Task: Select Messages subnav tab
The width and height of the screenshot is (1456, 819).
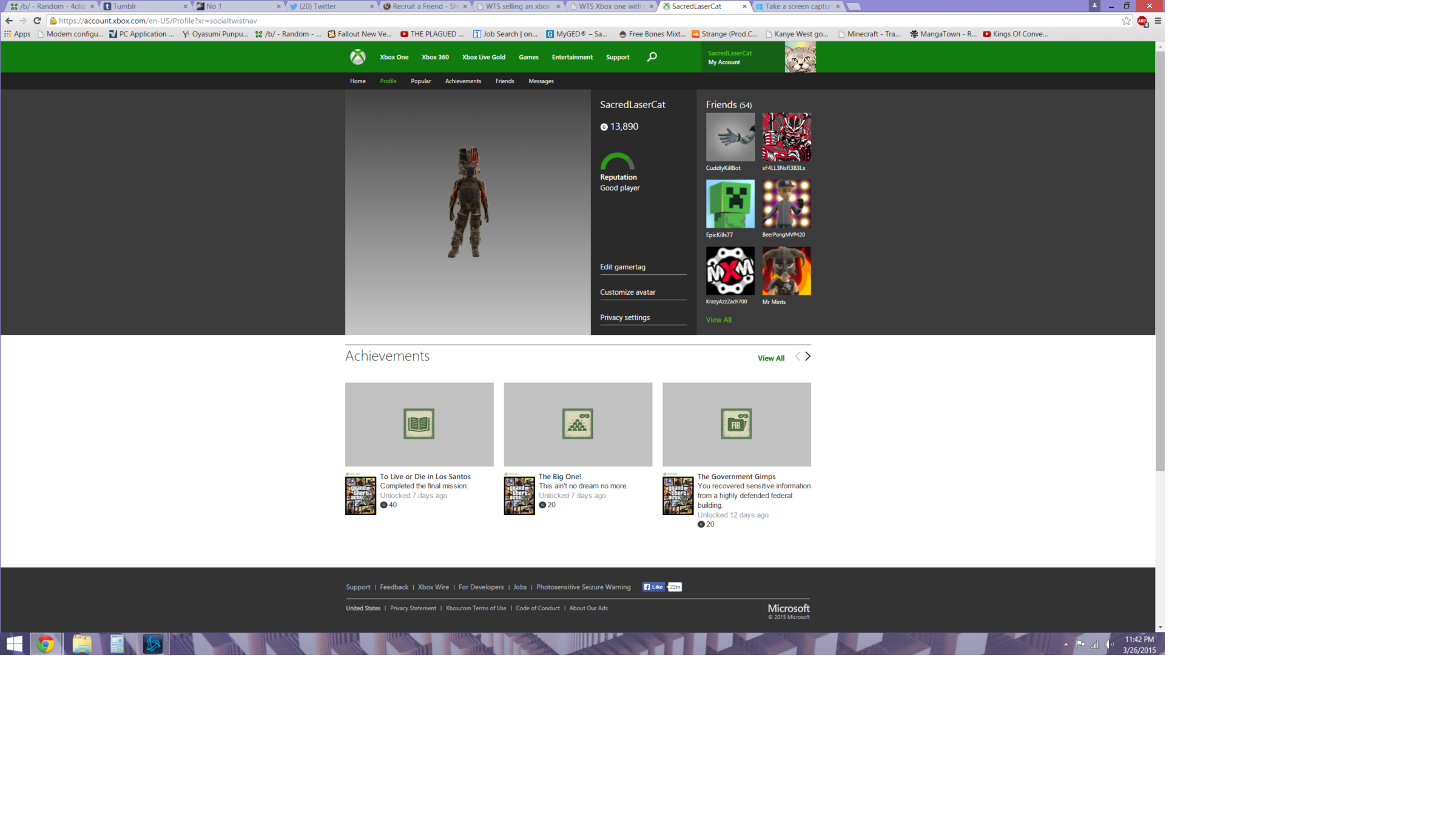Action: (x=541, y=81)
